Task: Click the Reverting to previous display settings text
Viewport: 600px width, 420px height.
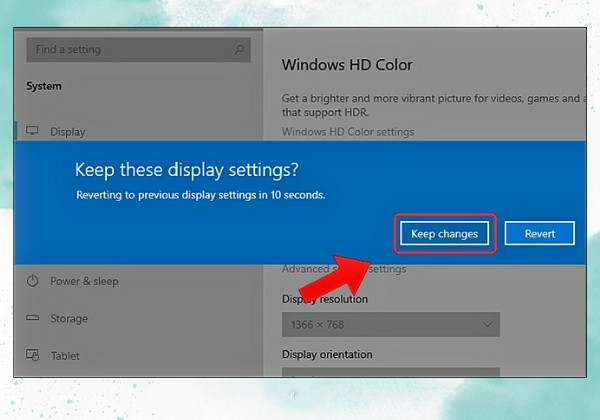Action: 201,195
